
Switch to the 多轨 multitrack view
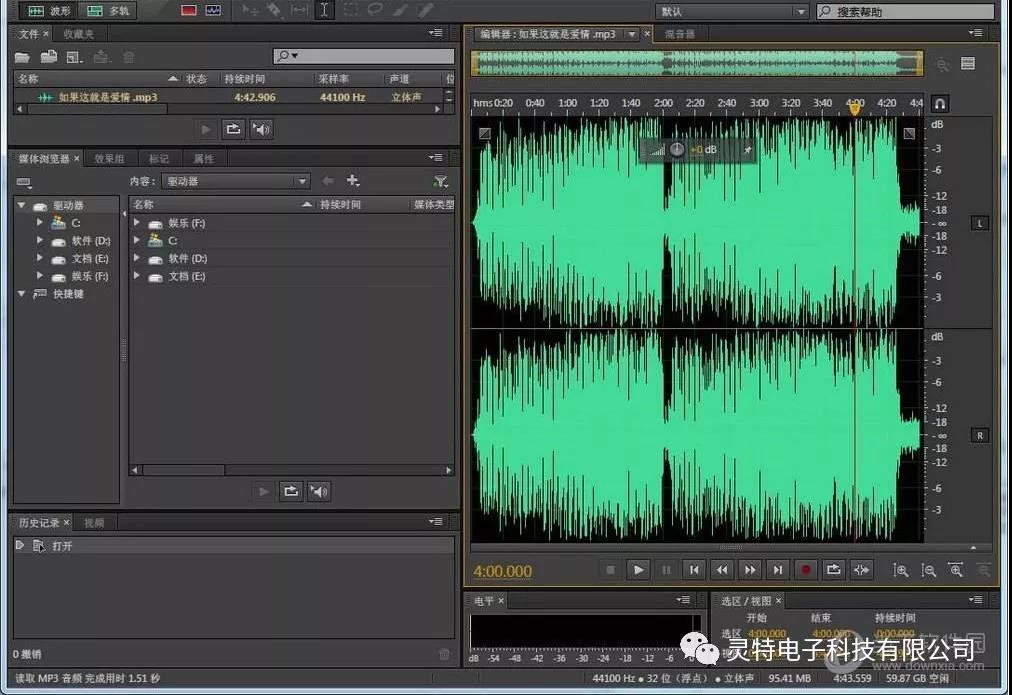click(x=107, y=10)
